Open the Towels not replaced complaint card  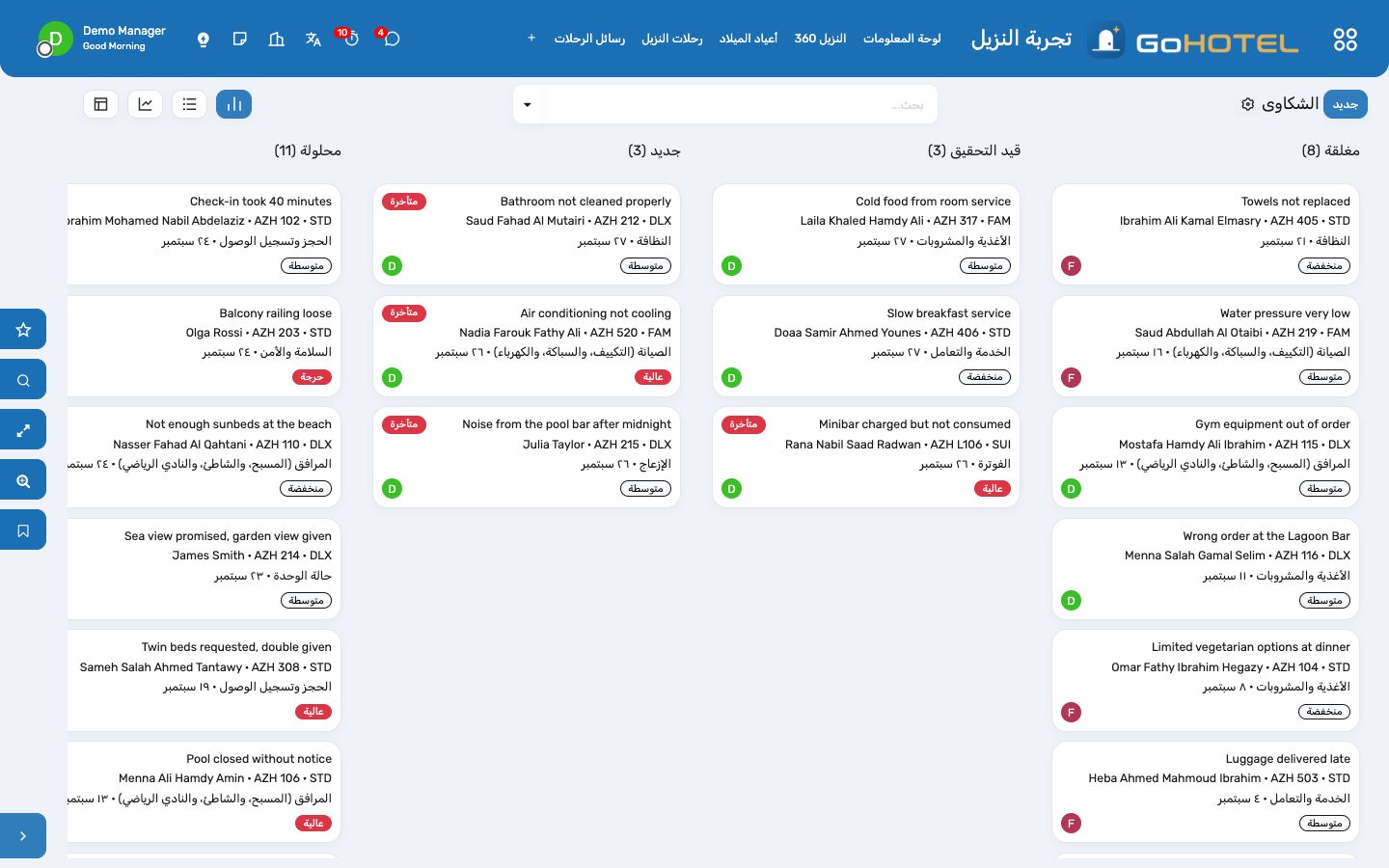(x=1206, y=234)
